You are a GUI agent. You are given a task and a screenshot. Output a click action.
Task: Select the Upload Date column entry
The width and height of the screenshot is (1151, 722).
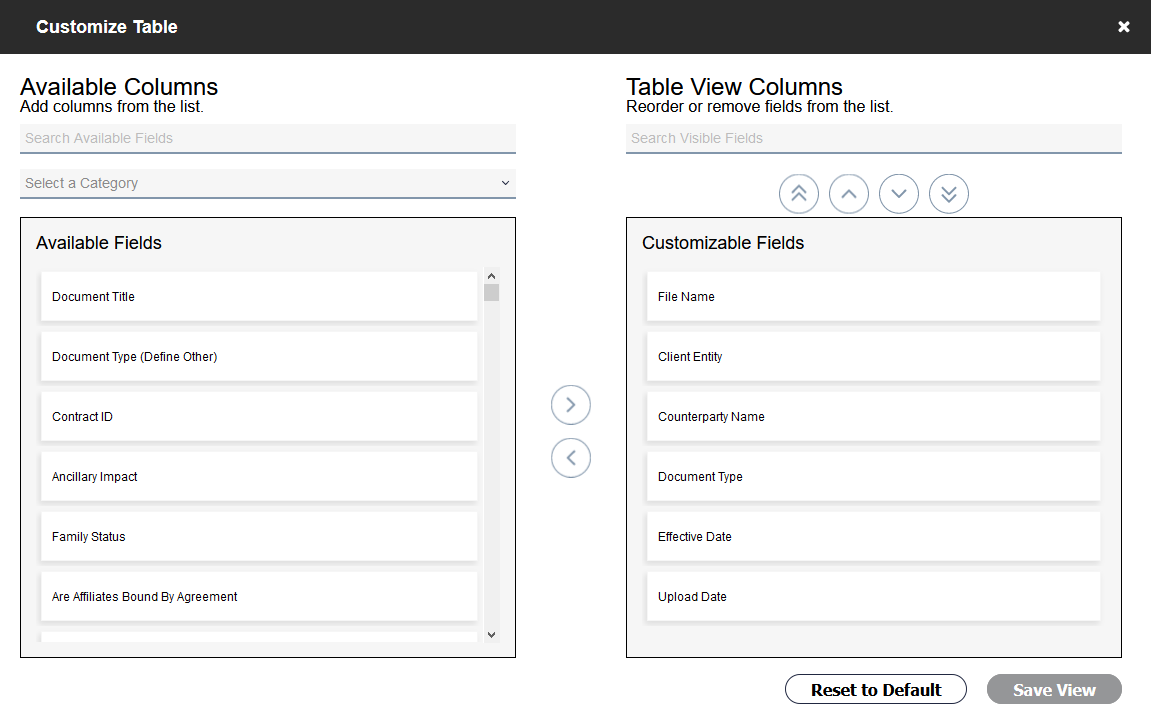tap(873, 597)
